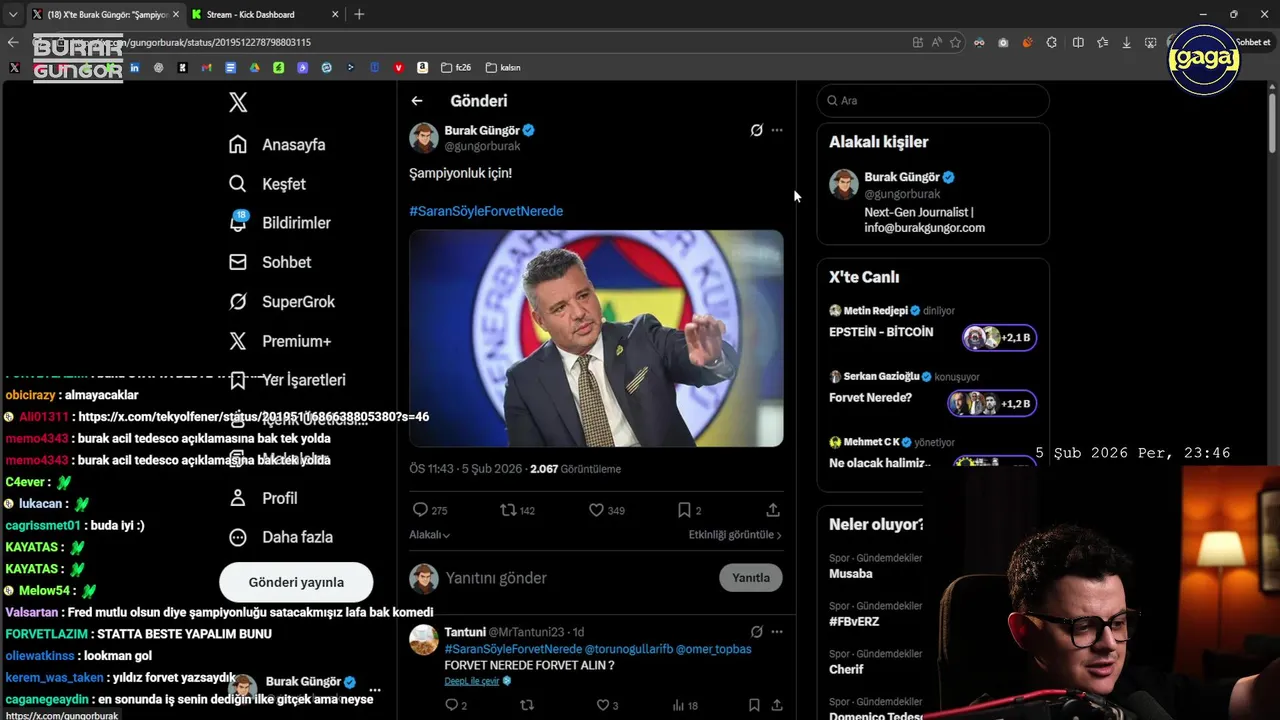Open the Google Drive bookmark

coord(255,68)
